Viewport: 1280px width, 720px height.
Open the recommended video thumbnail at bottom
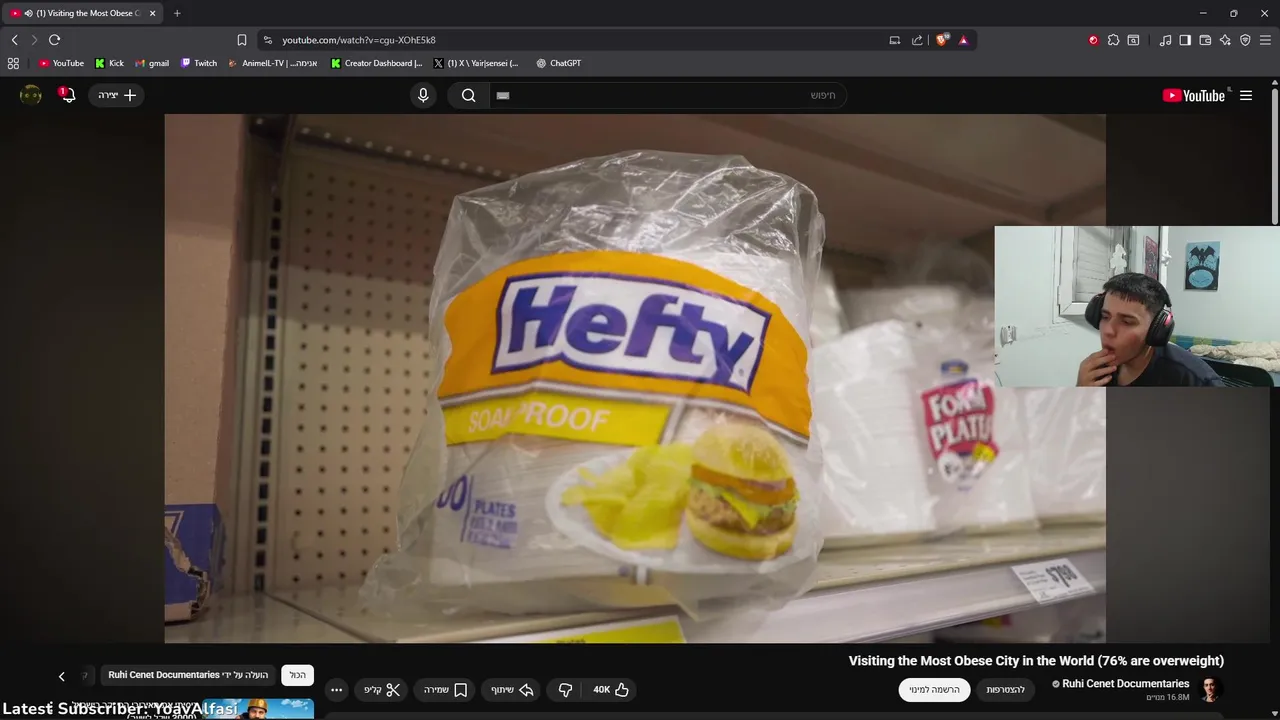[x=258, y=709]
